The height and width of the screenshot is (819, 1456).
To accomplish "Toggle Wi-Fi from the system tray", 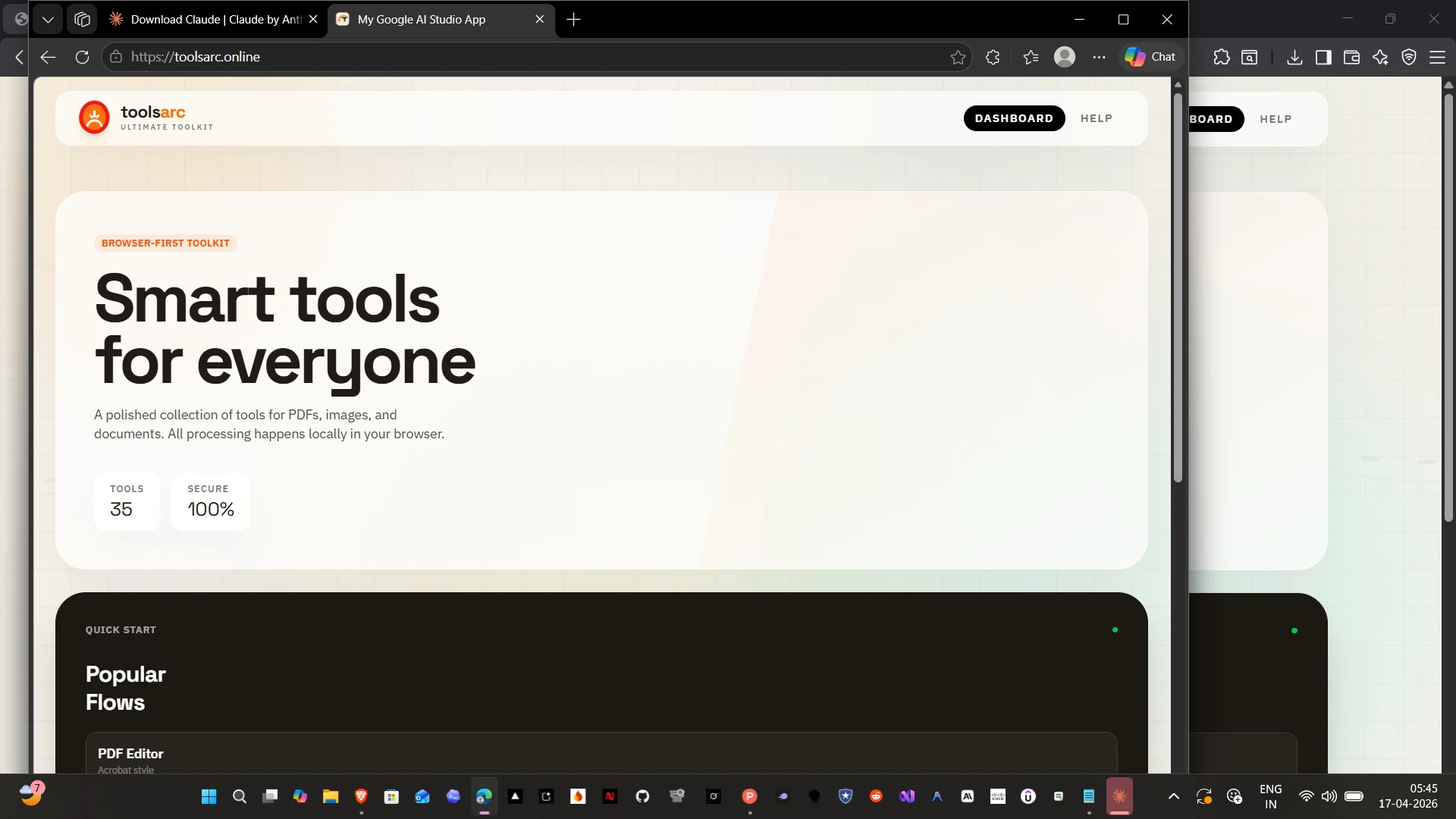I will coord(1306,796).
